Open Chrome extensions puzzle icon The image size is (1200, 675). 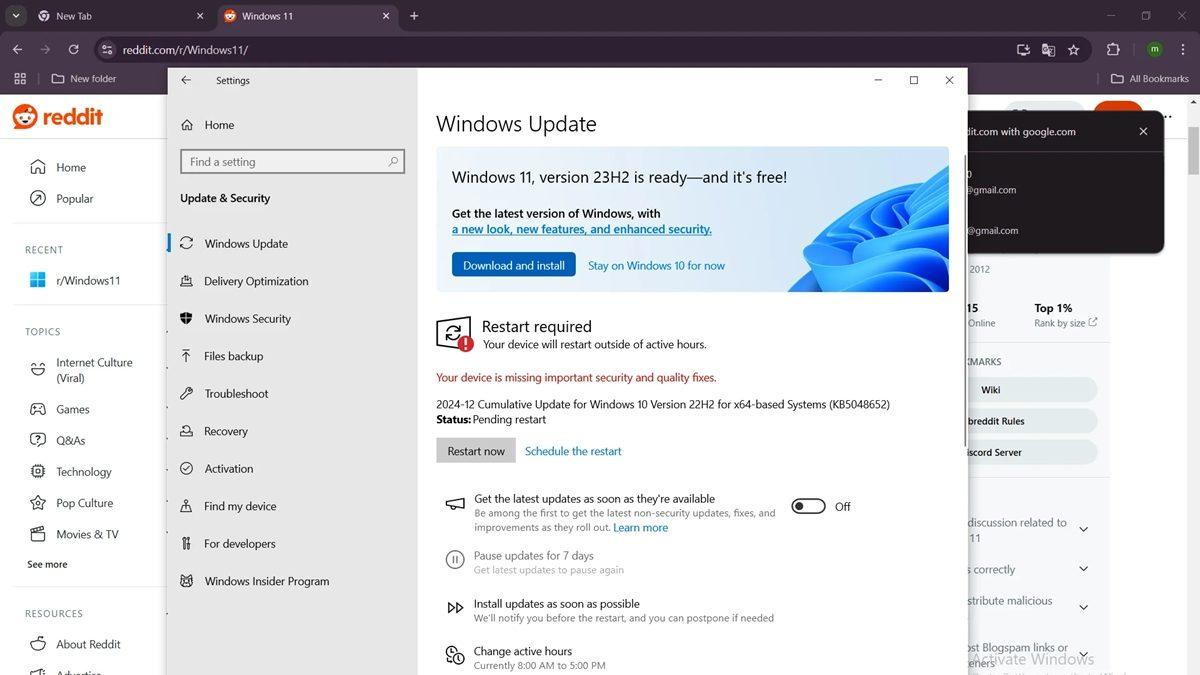[x=1113, y=49]
